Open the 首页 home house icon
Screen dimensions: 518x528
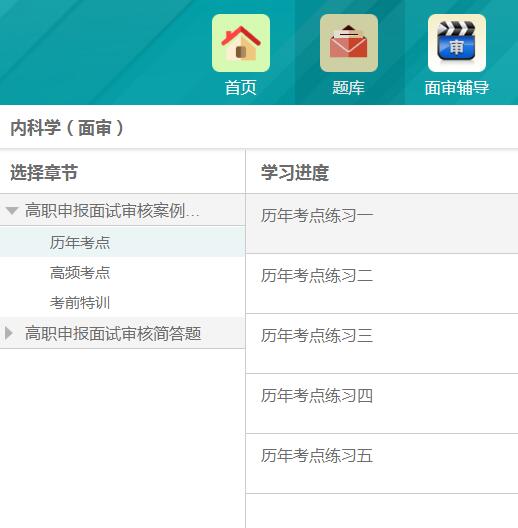241,43
